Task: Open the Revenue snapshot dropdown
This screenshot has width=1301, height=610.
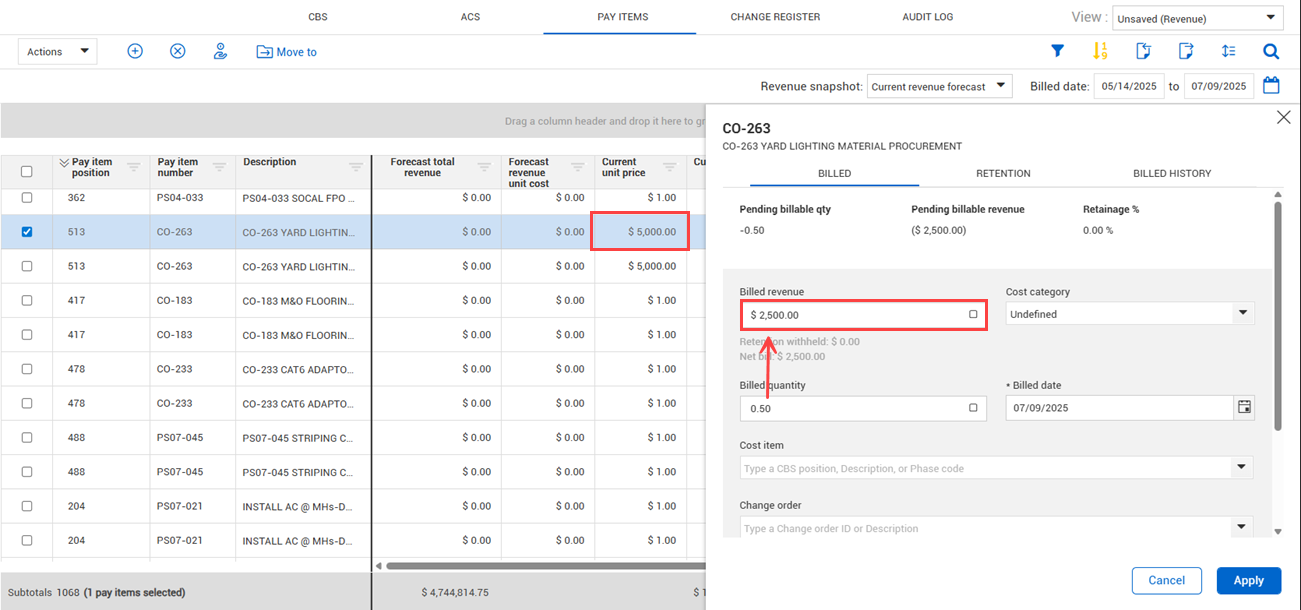Action: [939, 87]
